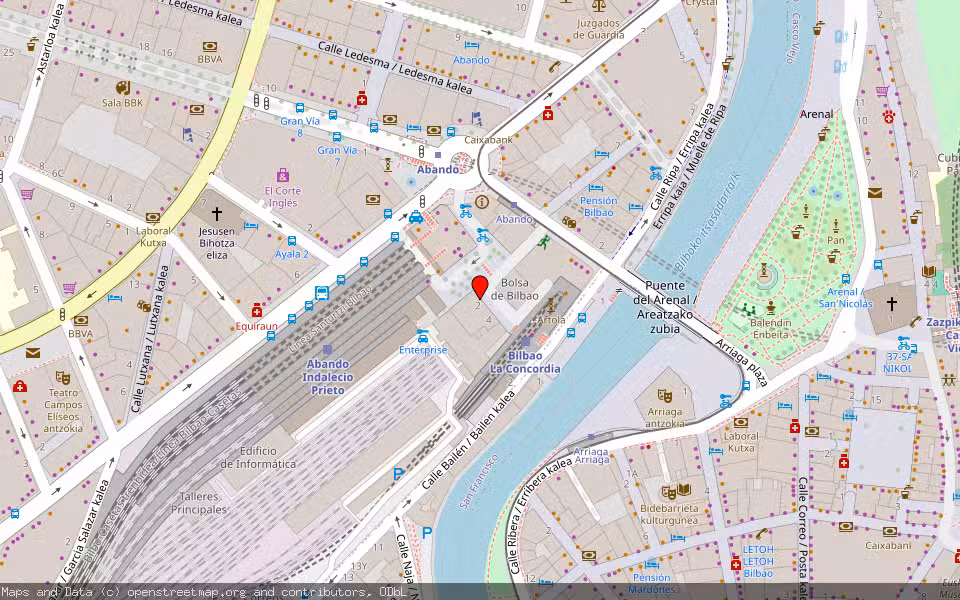Click the Juzgados de Guardia scales icon
This screenshot has width=960, height=600.
(x=598, y=6)
